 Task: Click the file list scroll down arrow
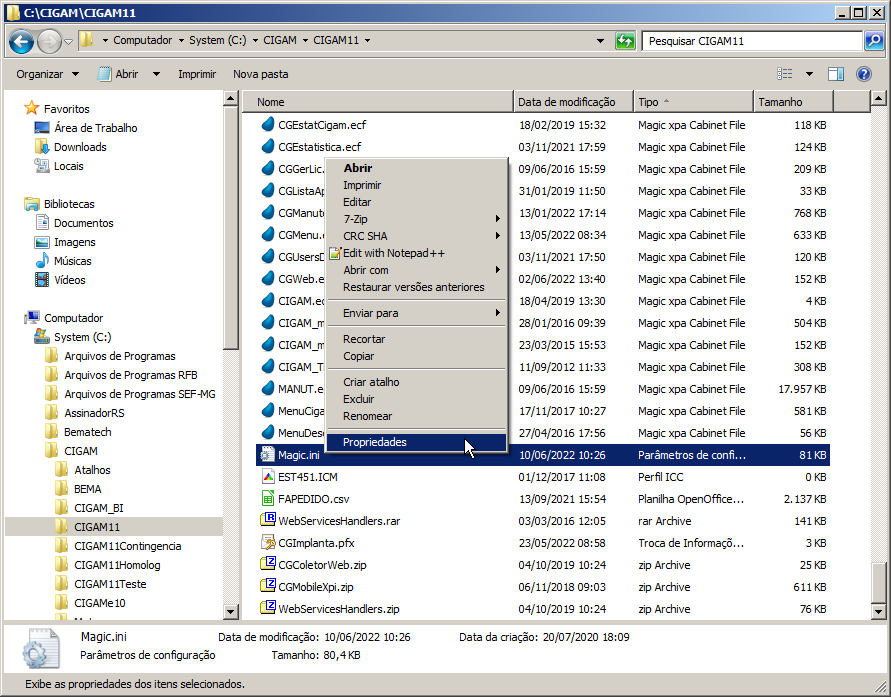pos(878,612)
